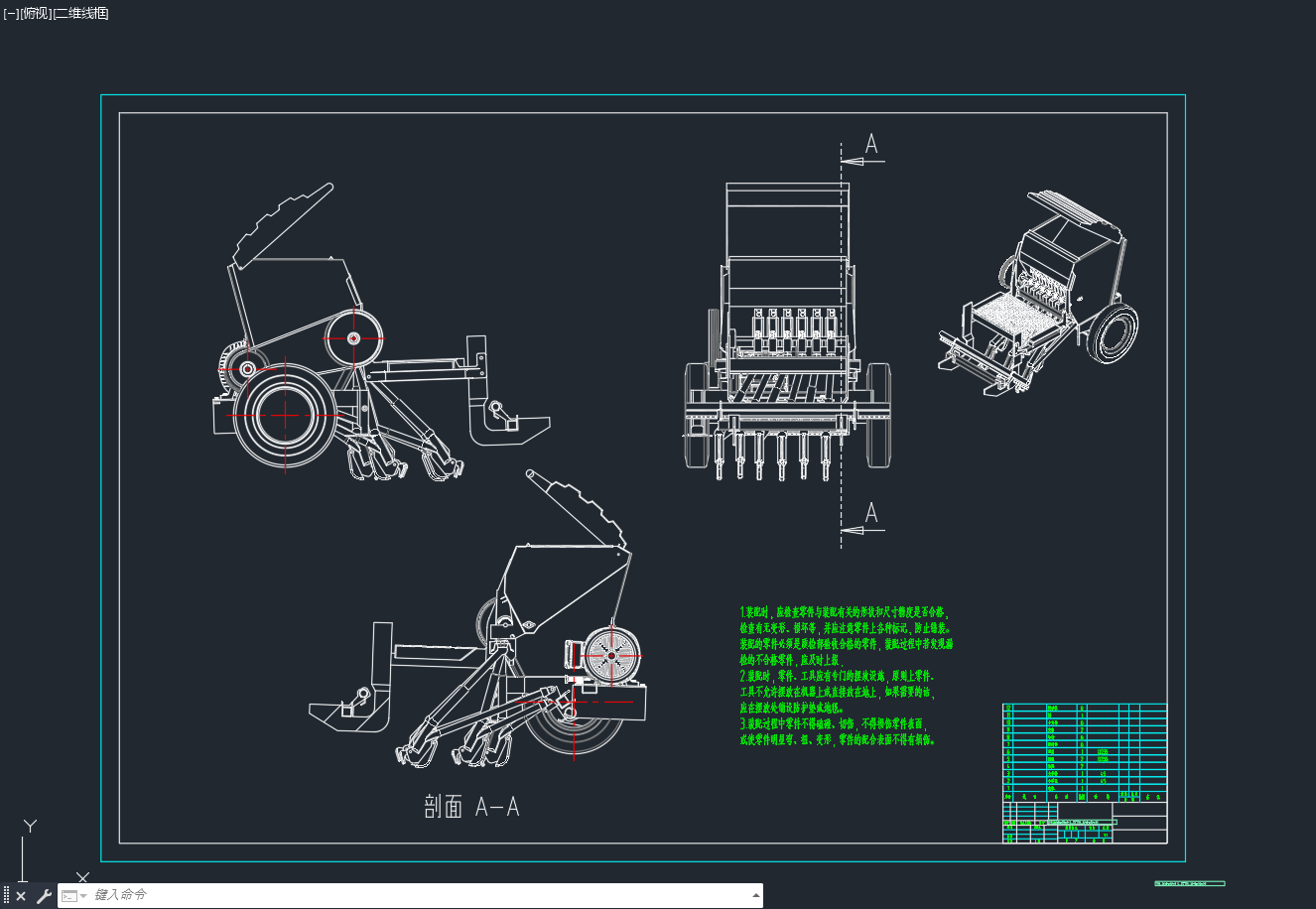Select the isometric 3D view of the seeder
The width and height of the screenshot is (1316, 909).
[1038, 292]
